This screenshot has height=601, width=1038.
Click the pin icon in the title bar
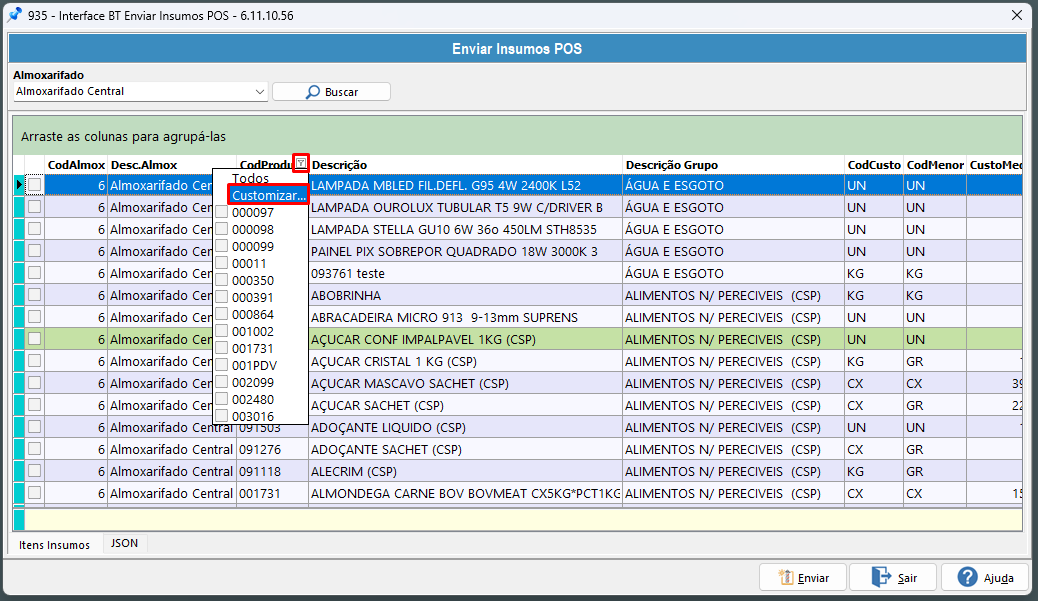pyautogui.click(x=14, y=15)
